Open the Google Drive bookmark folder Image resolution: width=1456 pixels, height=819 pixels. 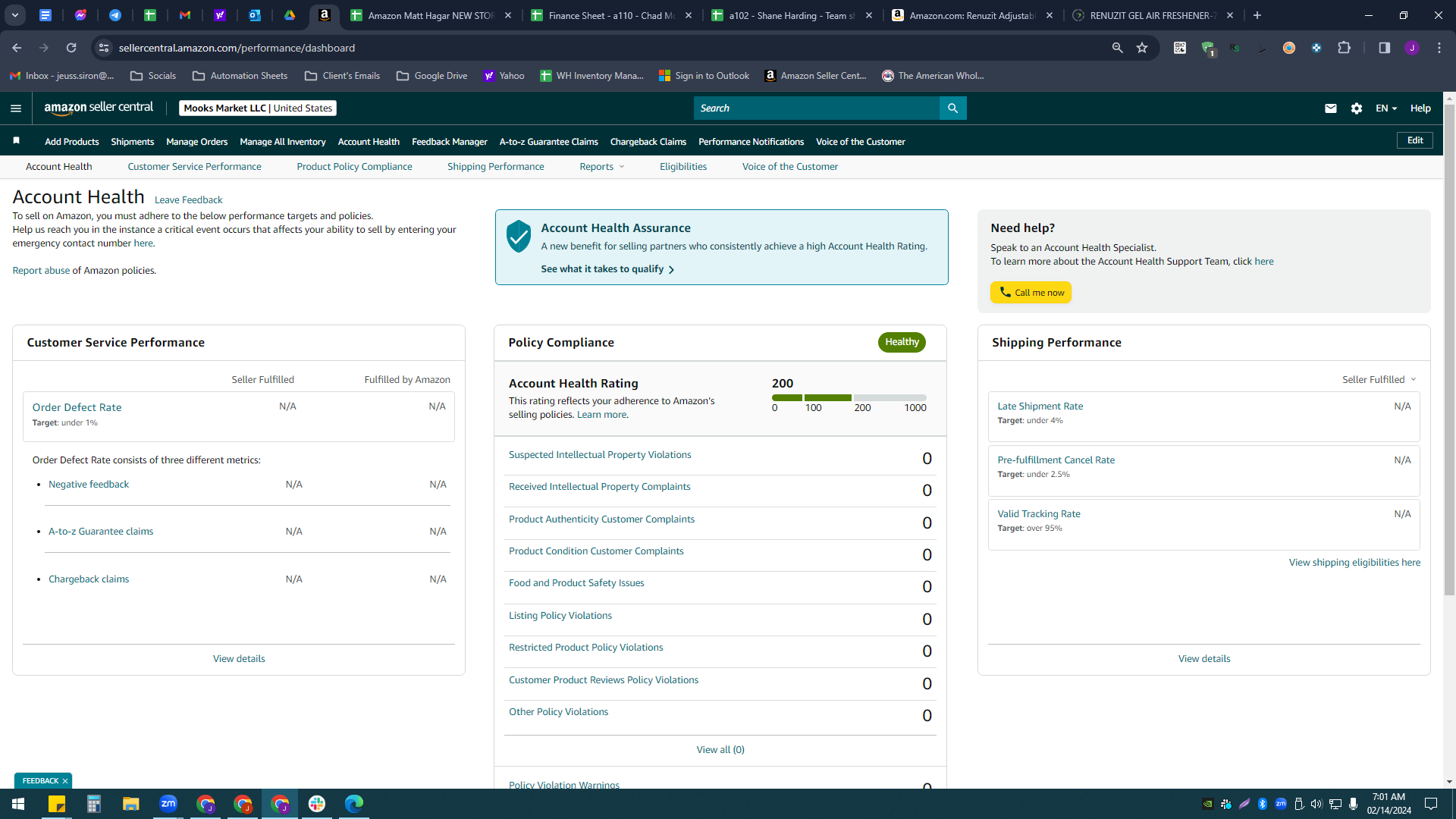pos(431,76)
